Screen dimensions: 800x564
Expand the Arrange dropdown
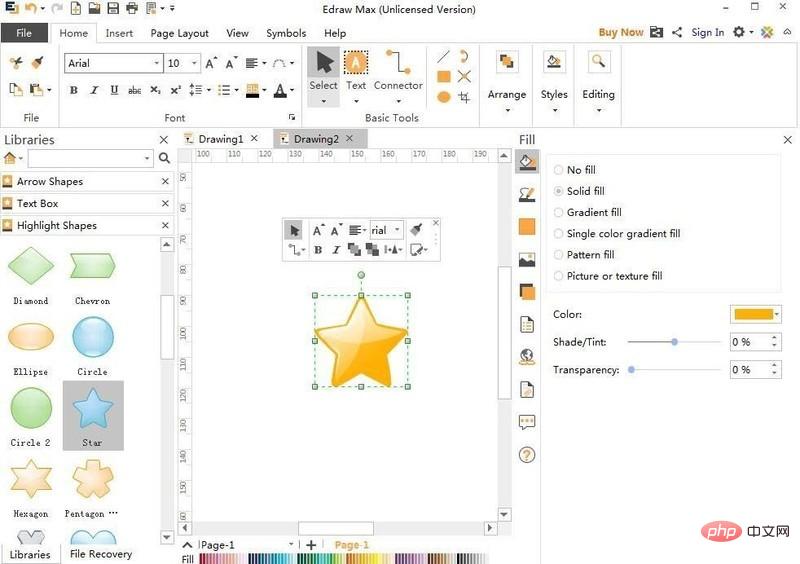(x=507, y=110)
